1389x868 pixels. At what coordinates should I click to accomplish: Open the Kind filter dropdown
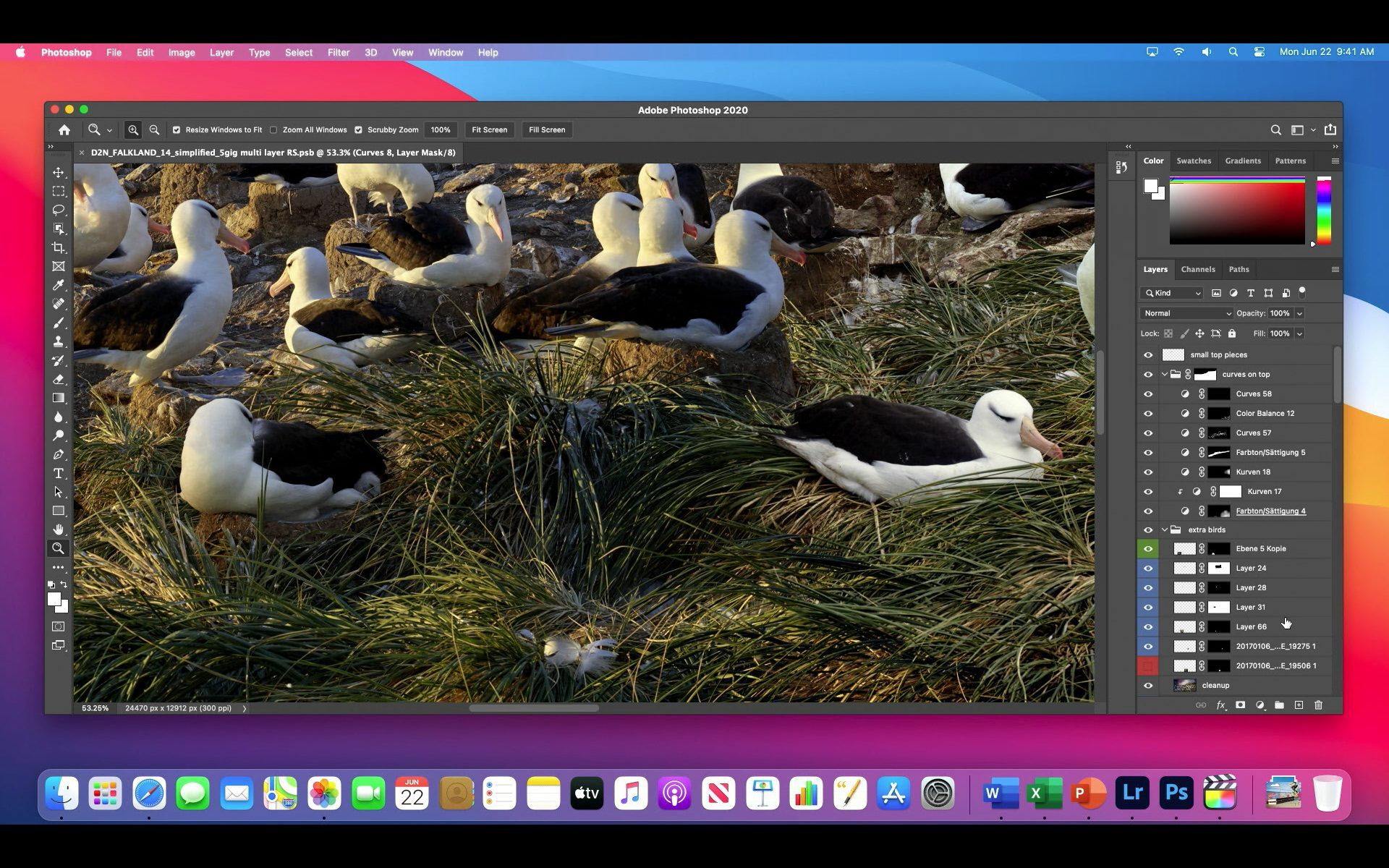[x=1172, y=293]
